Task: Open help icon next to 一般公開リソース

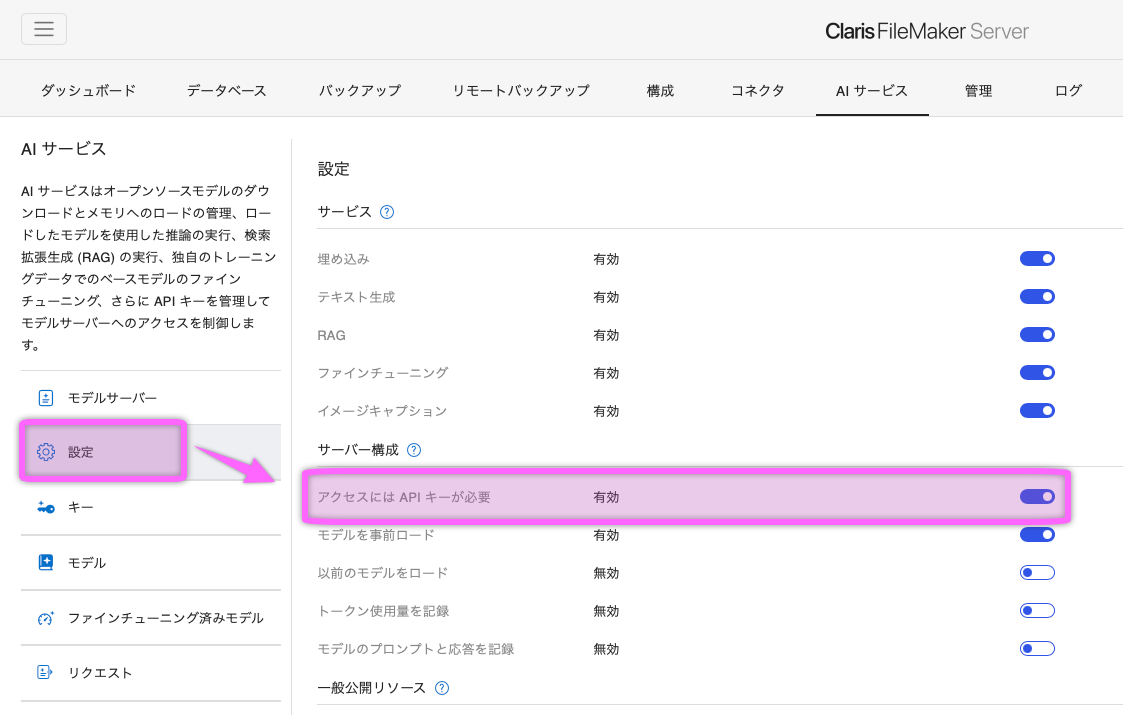Action: 442,688
